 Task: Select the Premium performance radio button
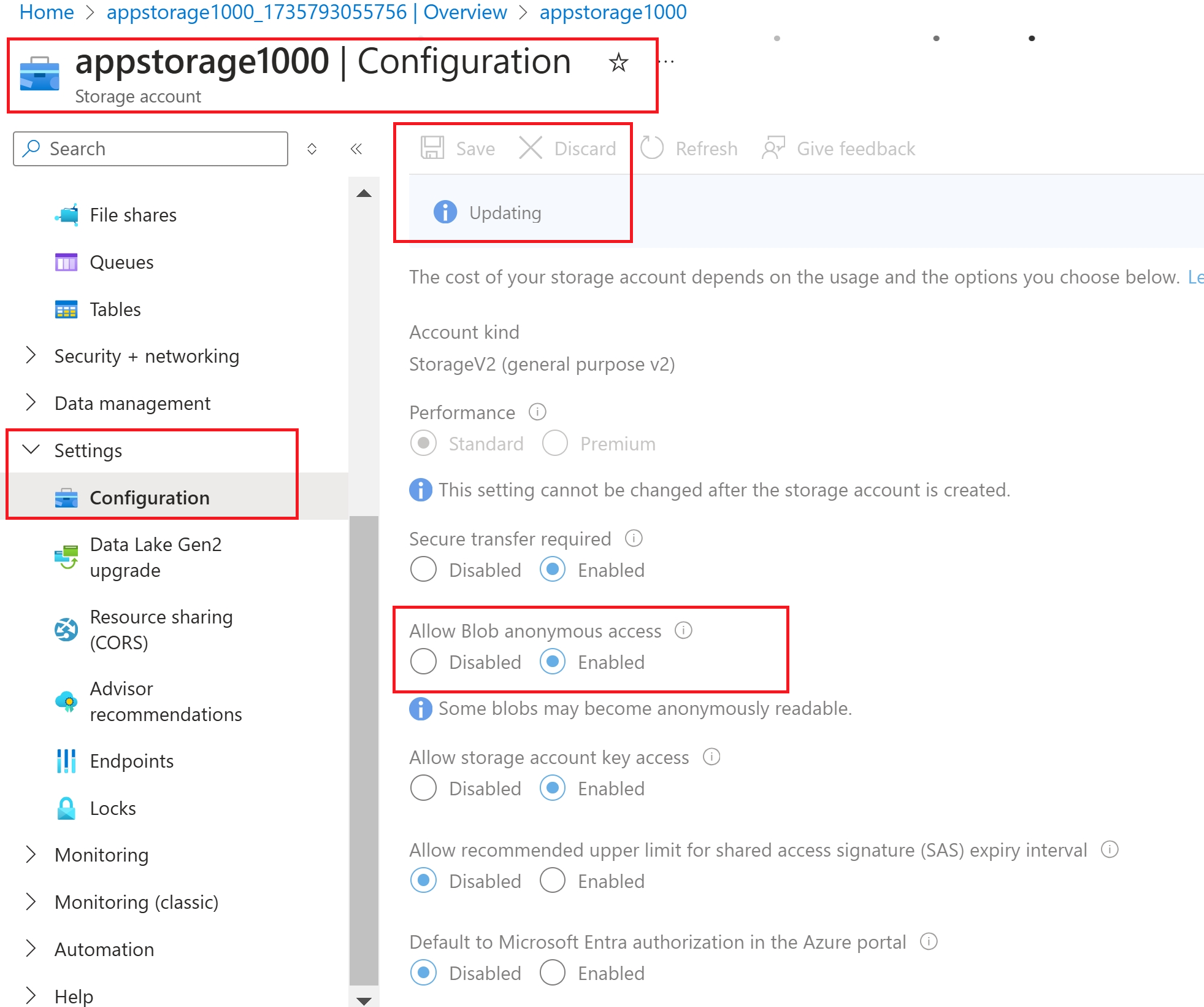coord(555,443)
